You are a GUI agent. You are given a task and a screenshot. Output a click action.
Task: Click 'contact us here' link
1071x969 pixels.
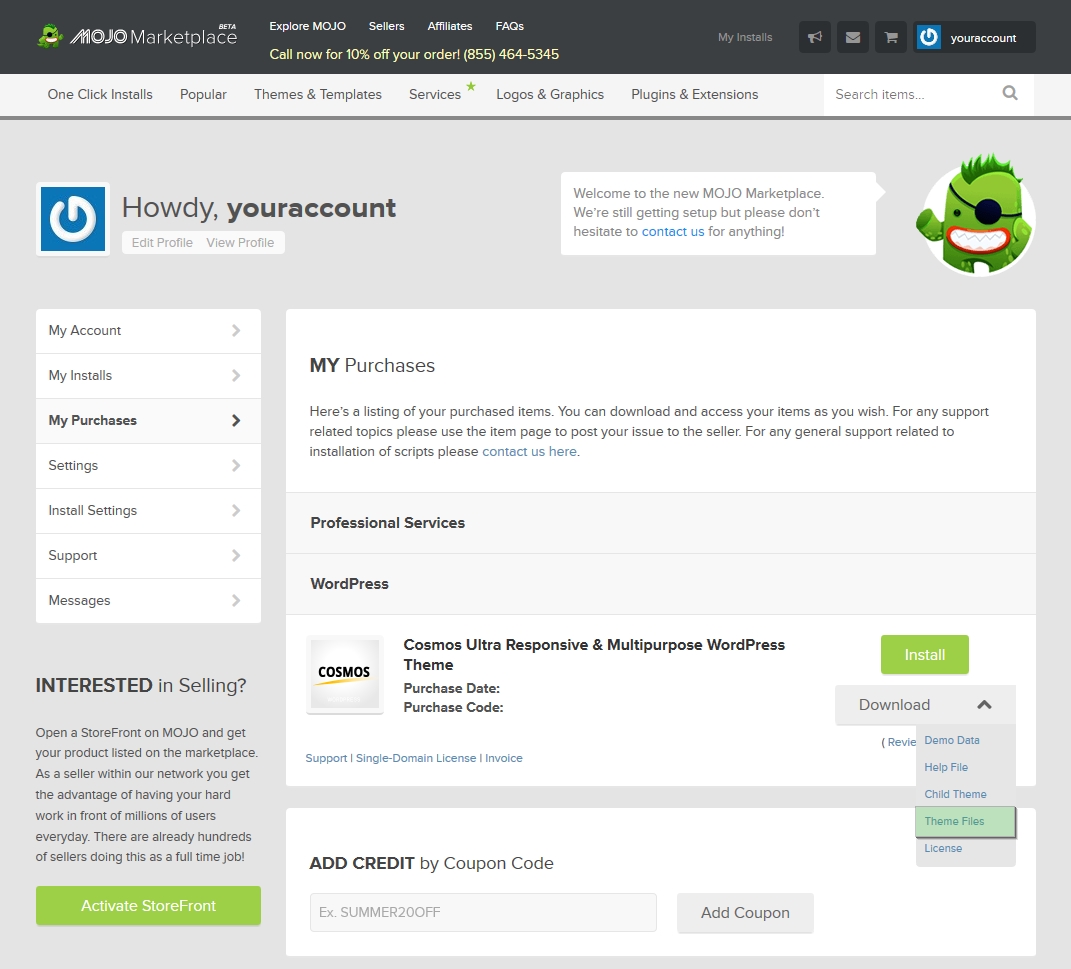click(x=529, y=451)
